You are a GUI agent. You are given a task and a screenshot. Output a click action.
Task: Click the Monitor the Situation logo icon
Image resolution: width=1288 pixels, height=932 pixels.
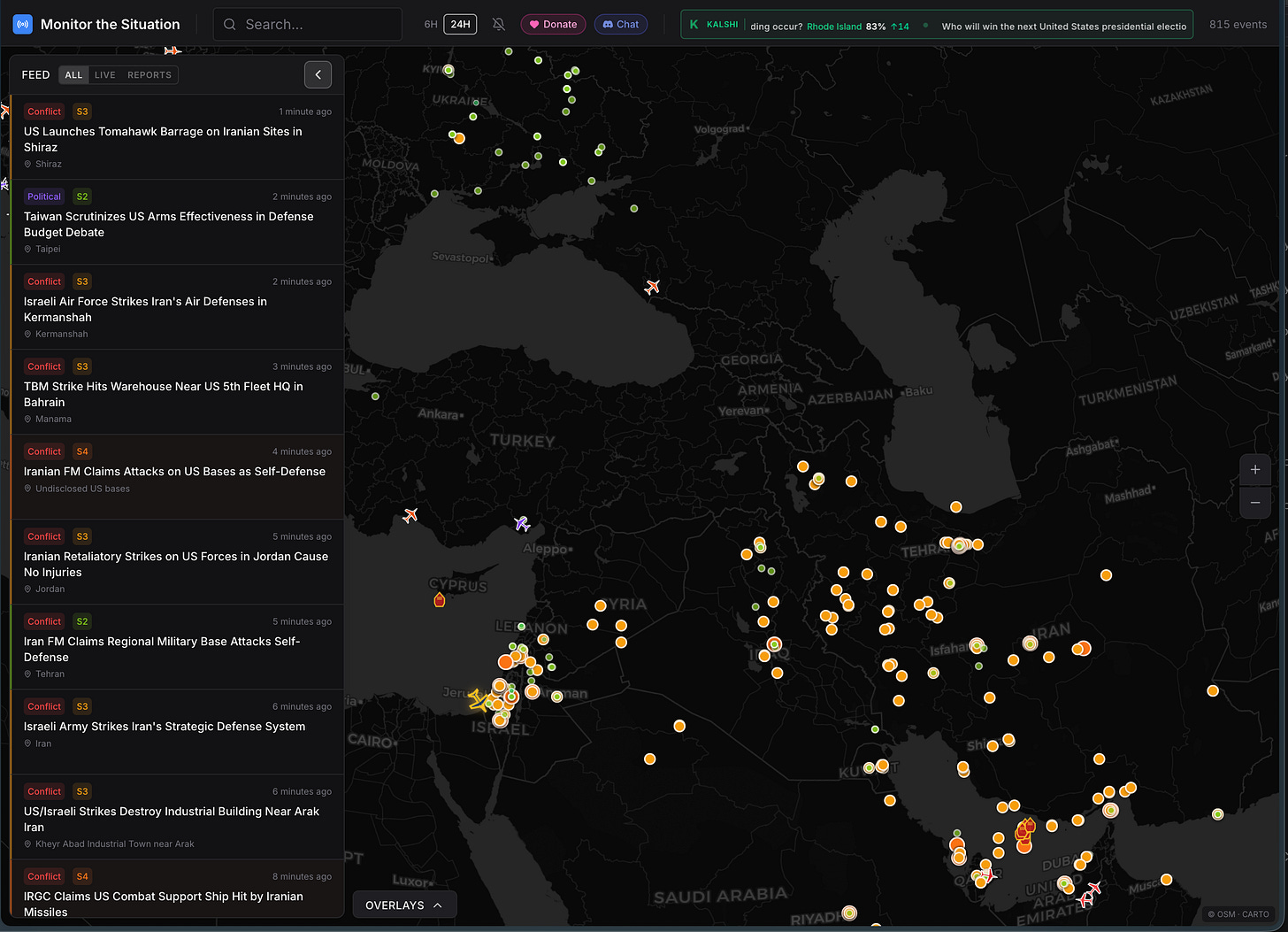(22, 25)
